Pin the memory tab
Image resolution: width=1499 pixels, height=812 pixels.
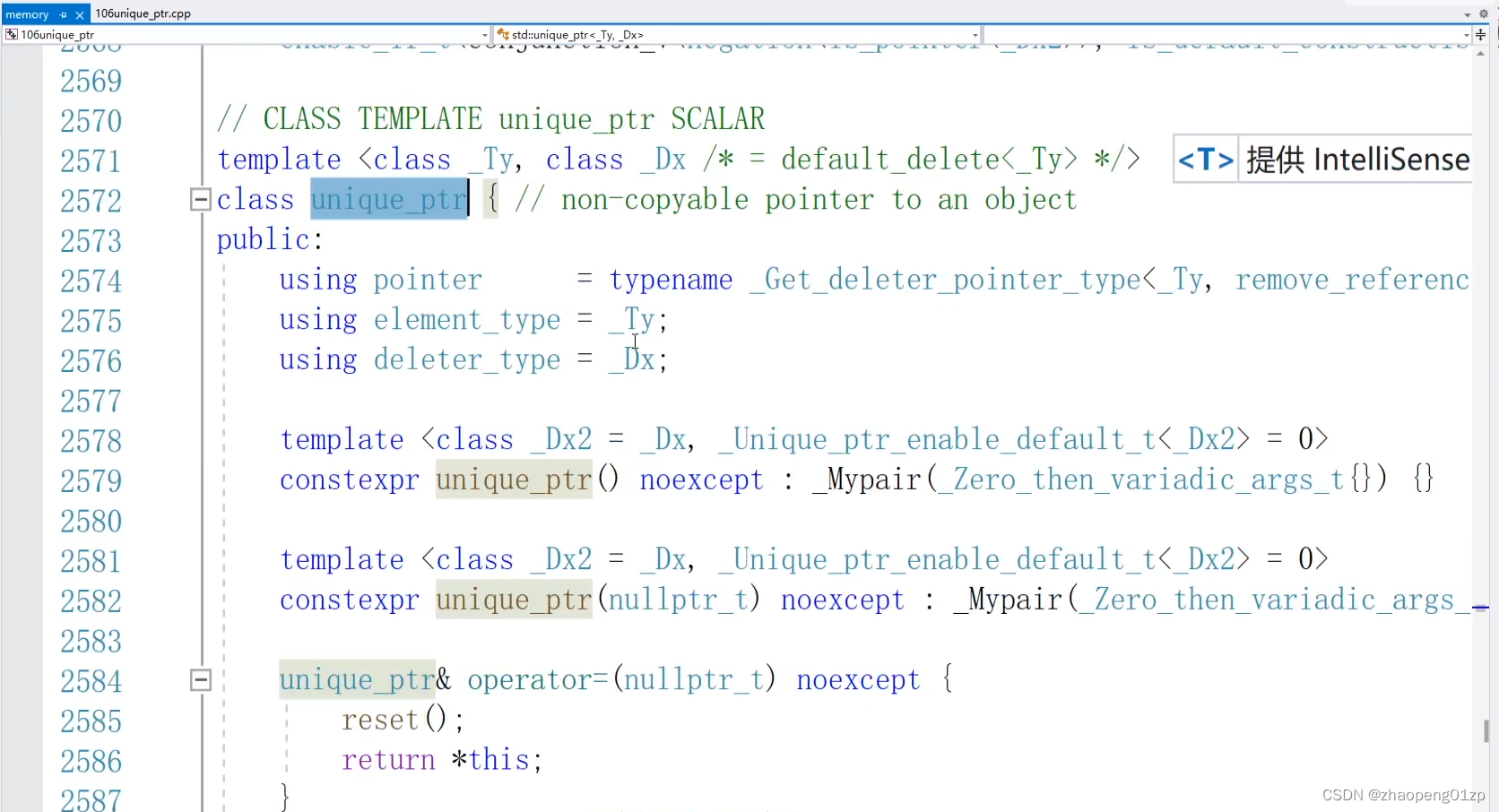tap(63, 14)
